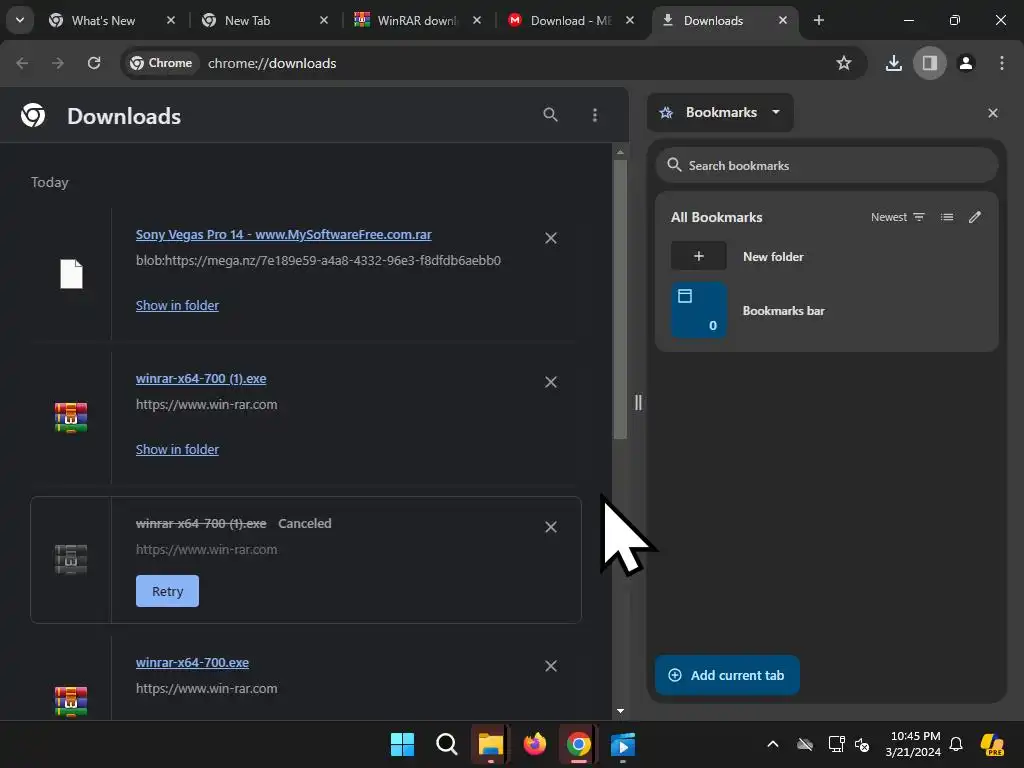Screen dimensions: 1024x768
Task: Open the notifications bell icon
Action: (956, 744)
